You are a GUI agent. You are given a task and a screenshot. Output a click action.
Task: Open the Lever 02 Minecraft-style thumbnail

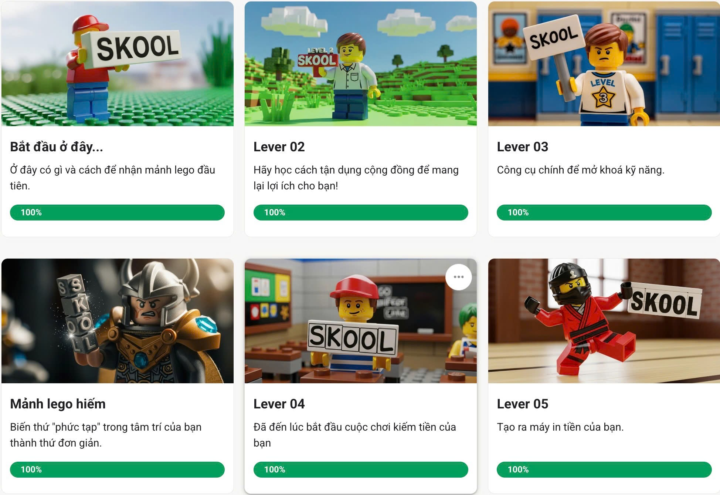pyautogui.click(x=360, y=63)
